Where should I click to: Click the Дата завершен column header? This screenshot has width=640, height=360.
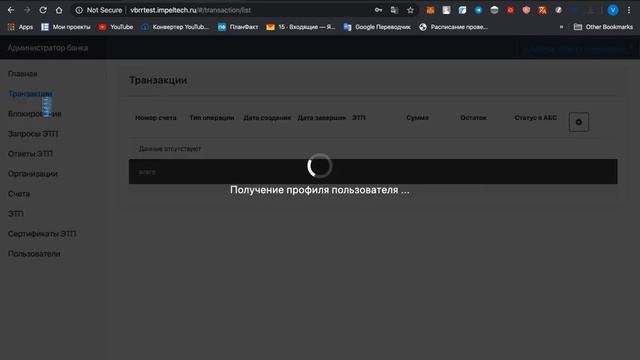click(322, 118)
